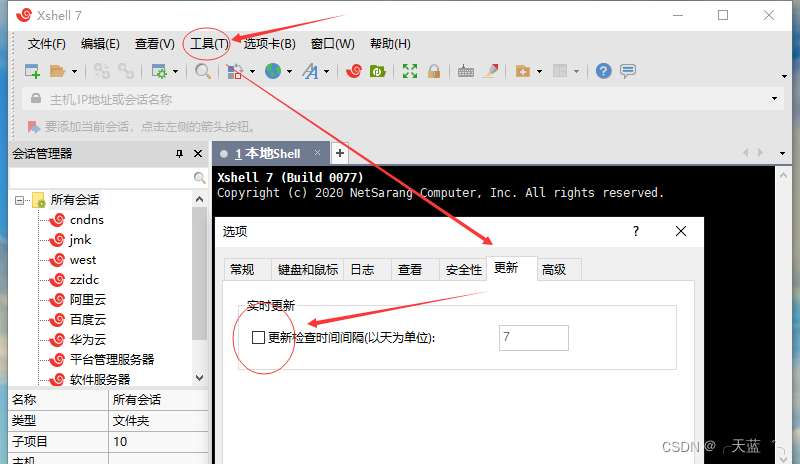Switch to 键盘和鼠标 tab in options
800x464 pixels.
click(x=308, y=270)
